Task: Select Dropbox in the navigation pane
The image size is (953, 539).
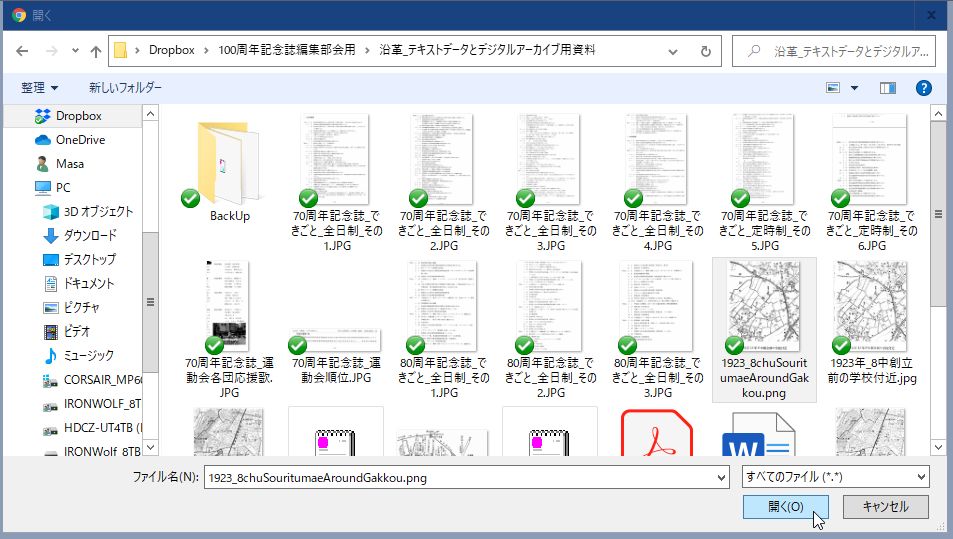Action: pyautogui.click(x=78, y=116)
